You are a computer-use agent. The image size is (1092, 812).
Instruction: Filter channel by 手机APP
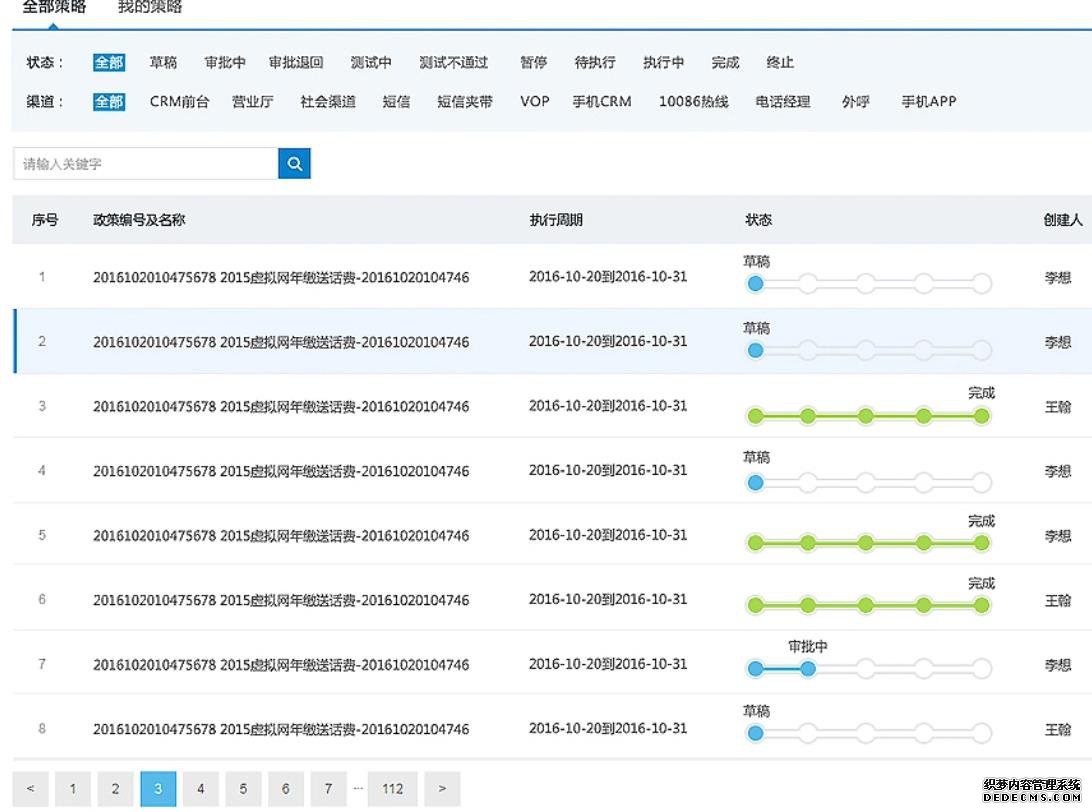click(x=928, y=102)
